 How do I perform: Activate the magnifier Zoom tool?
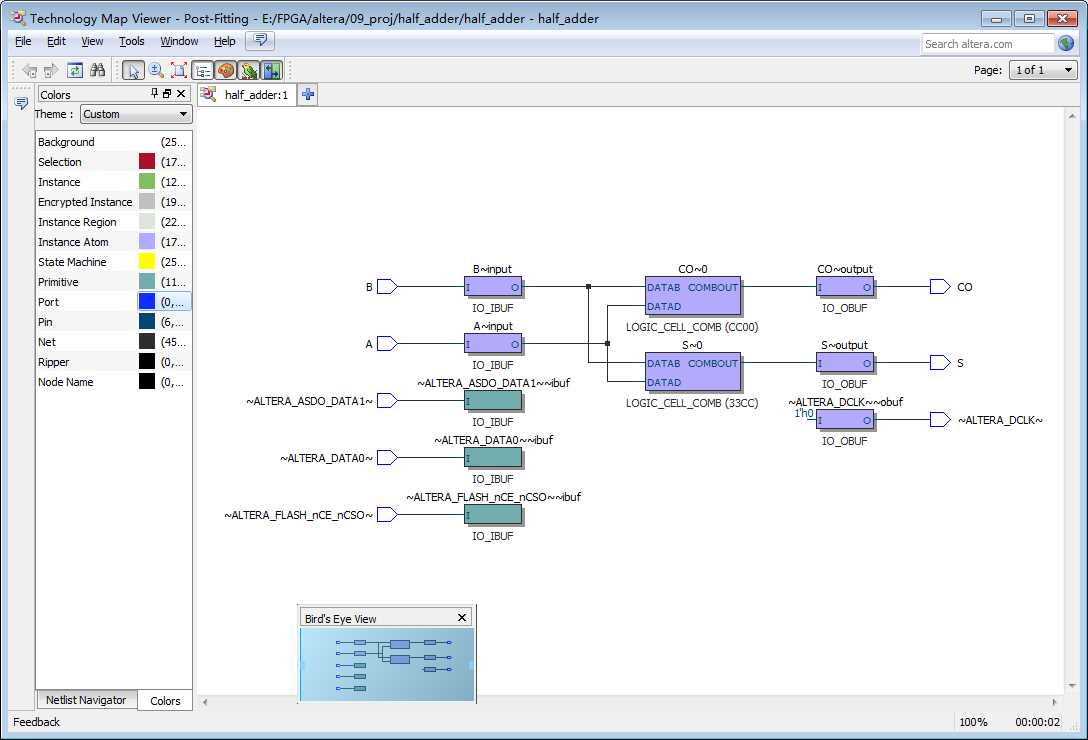pyautogui.click(x=156, y=70)
